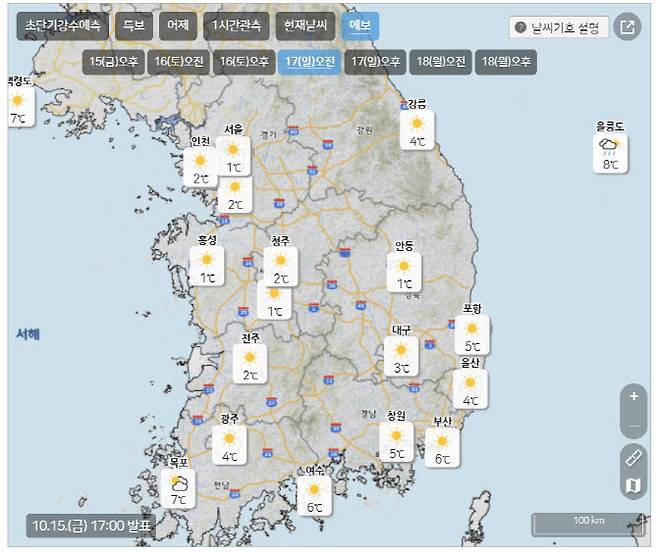The width and height of the screenshot is (658, 553).
Task: Click the 안동 1℃ weather card
Action: (404, 272)
